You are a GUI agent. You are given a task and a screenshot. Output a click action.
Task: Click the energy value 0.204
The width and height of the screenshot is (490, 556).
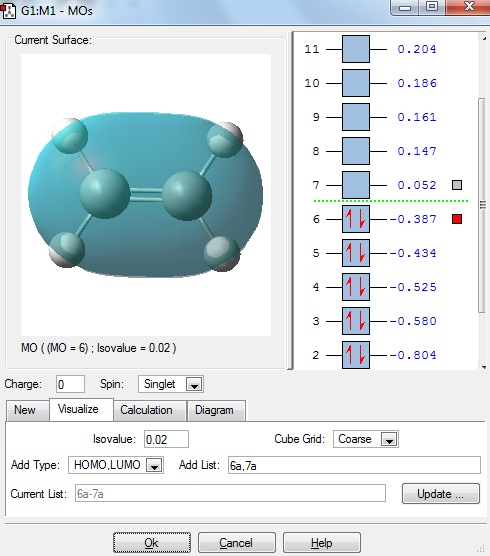point(417,49)
